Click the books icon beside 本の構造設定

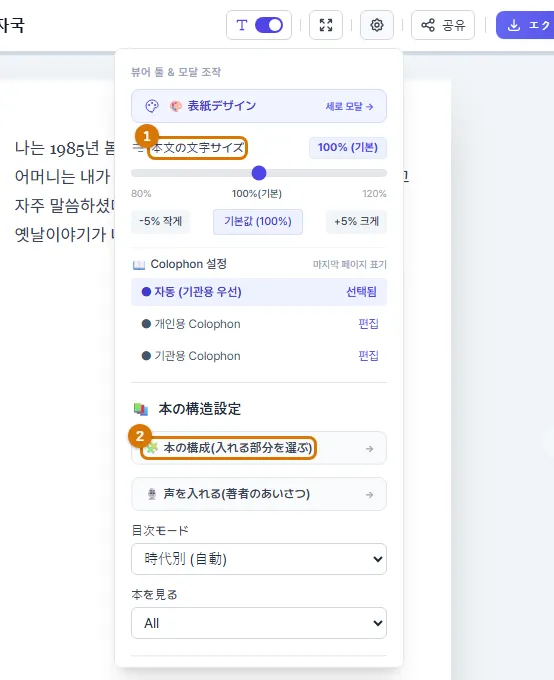point(141,409)
